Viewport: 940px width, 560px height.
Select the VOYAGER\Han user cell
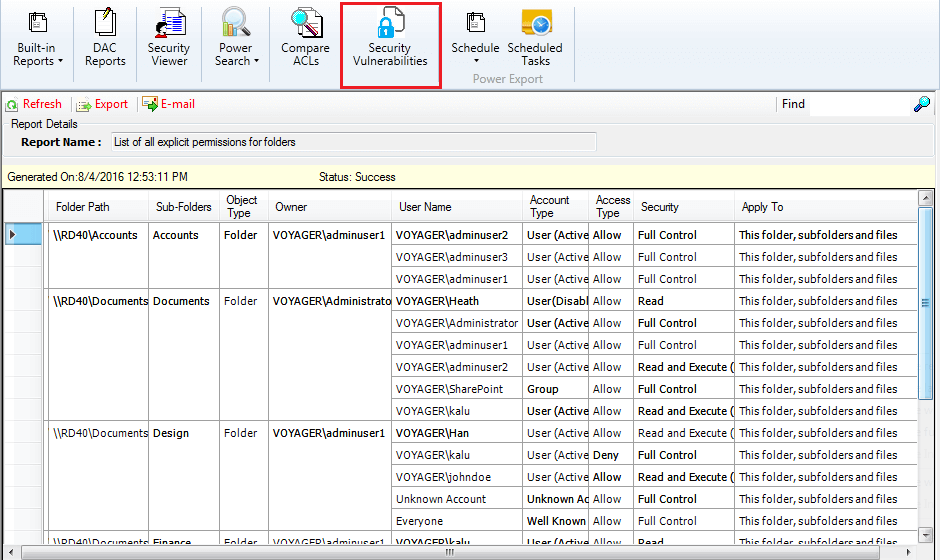[x=457, y=433]
